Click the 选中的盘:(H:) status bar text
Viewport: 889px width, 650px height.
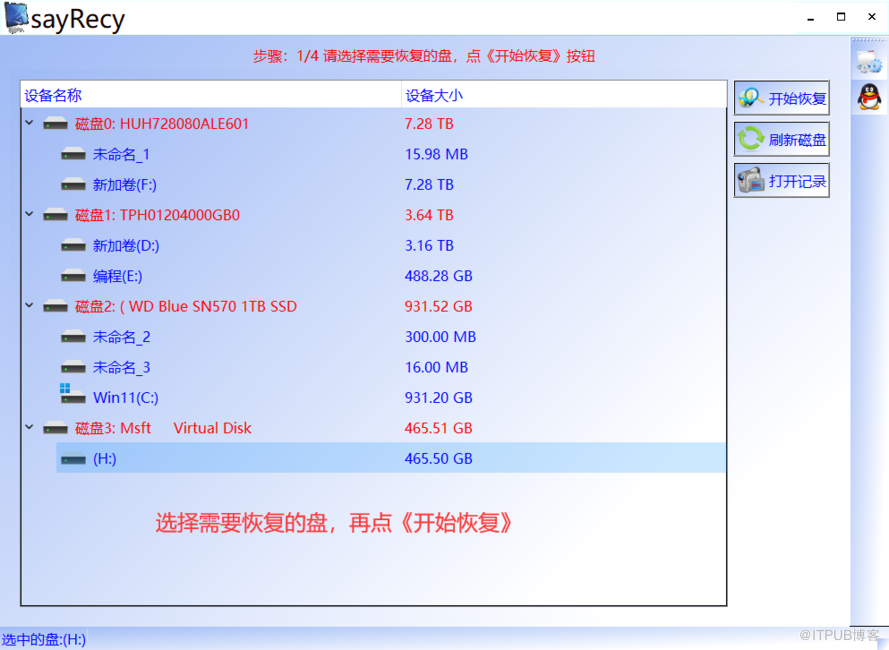click(44, 640)
